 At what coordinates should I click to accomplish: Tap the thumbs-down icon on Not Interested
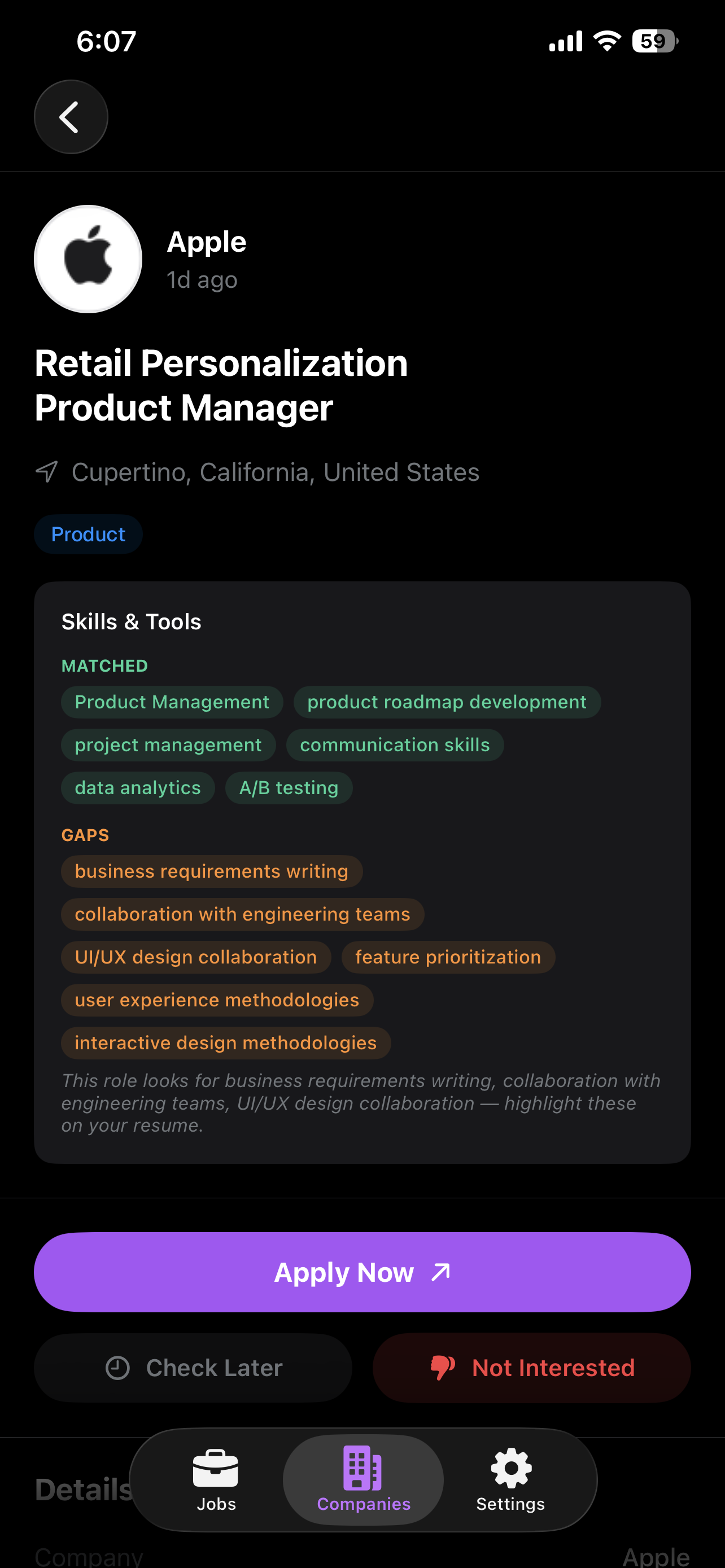tap(443, 1368)
